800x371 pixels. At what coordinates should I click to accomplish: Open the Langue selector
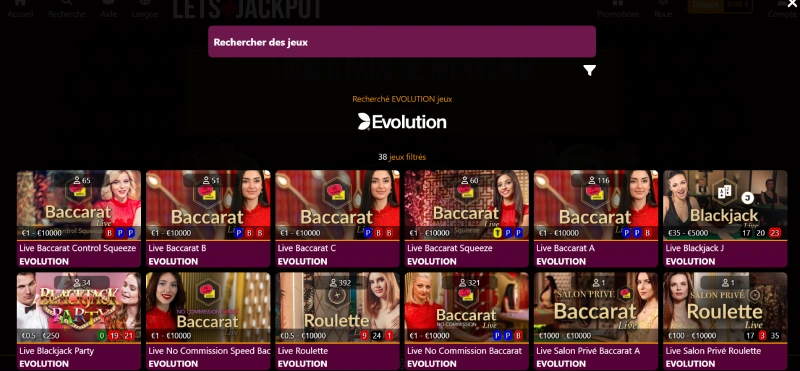(x=145, y=9)
